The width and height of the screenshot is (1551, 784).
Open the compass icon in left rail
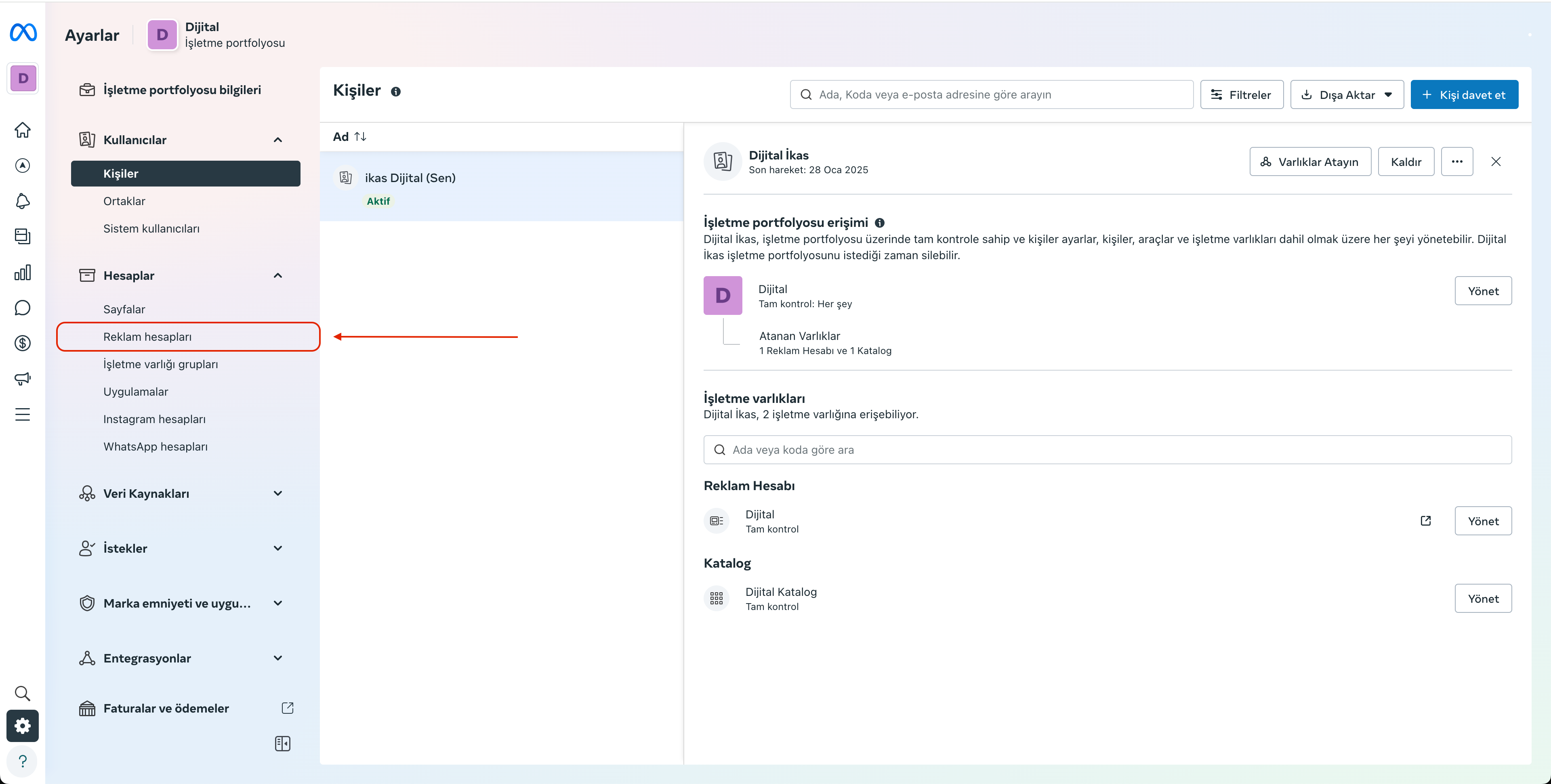[23, 166]
